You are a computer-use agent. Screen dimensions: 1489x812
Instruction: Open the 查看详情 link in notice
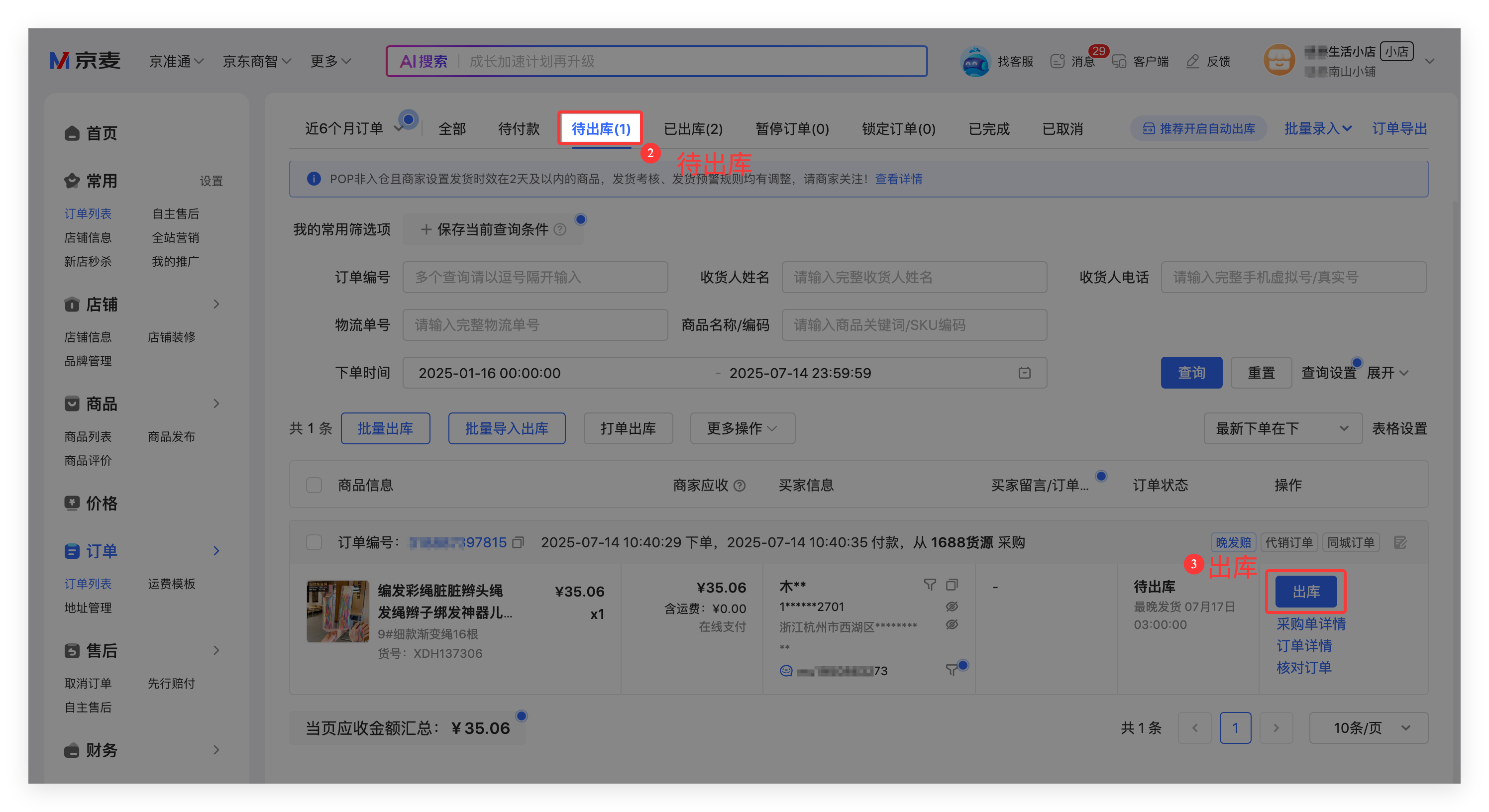point(898,179)
